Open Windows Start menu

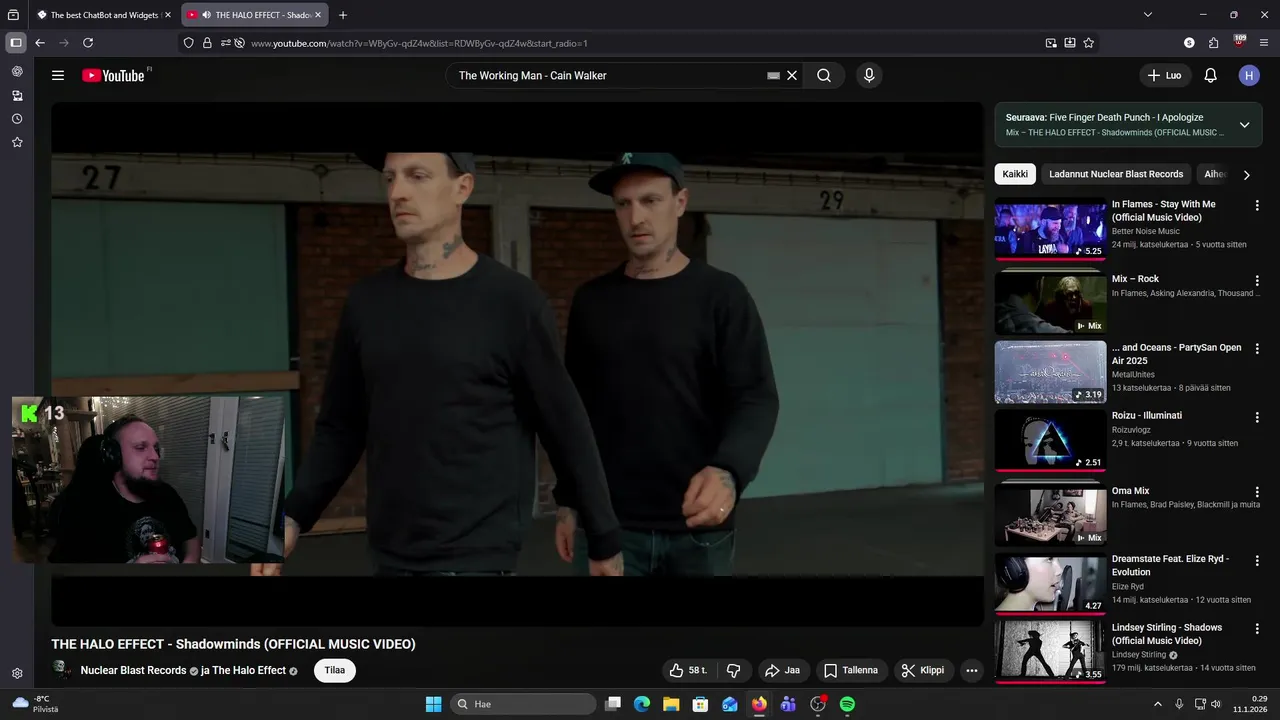pos(433,704)
